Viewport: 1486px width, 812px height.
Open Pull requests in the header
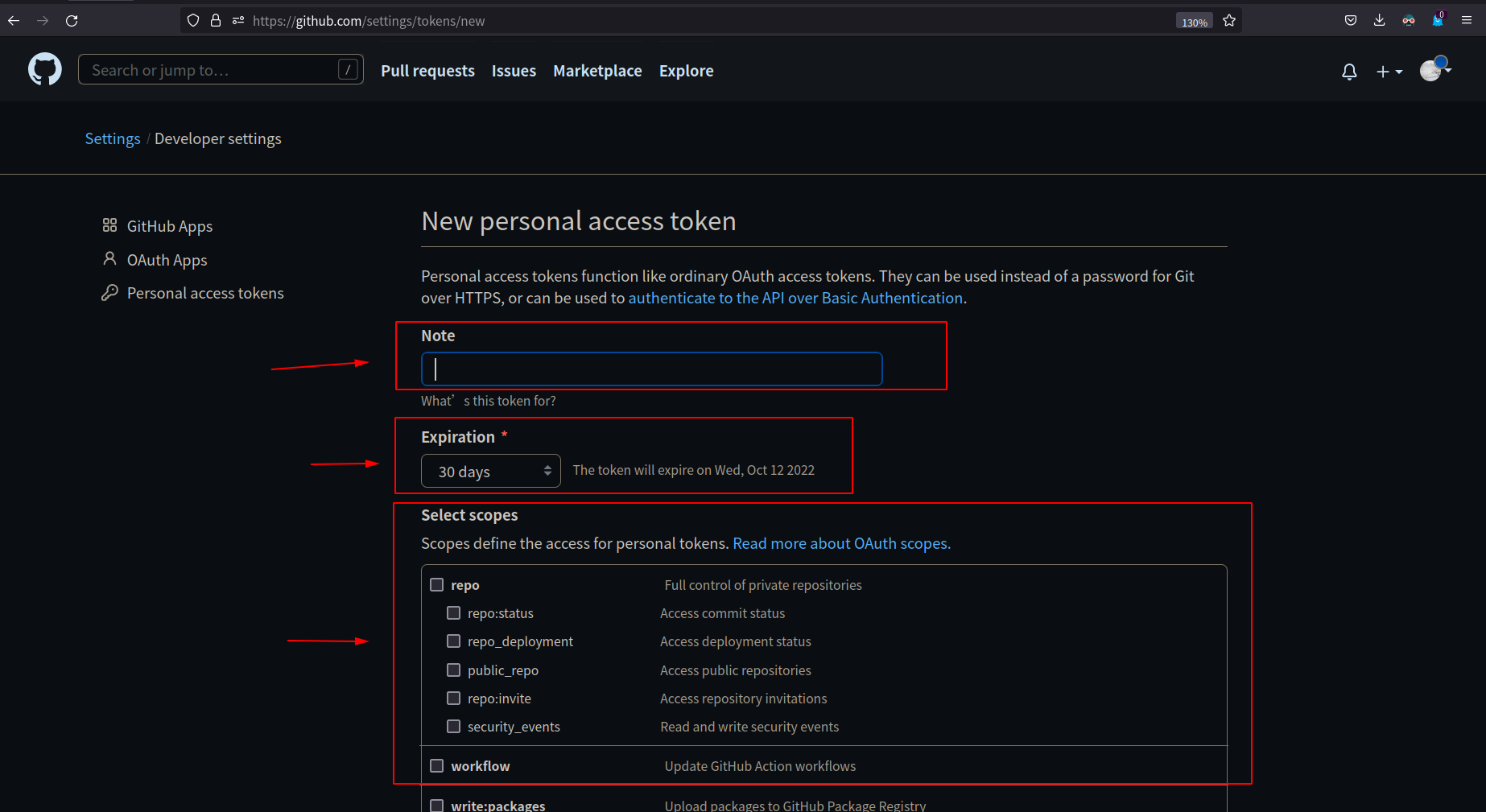pos(427,71)
